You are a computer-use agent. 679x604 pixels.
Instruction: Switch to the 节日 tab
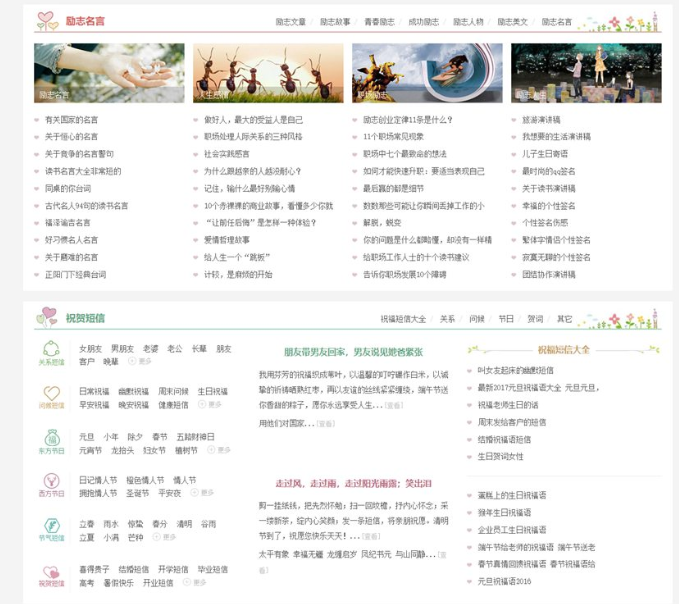pos(506,319)
